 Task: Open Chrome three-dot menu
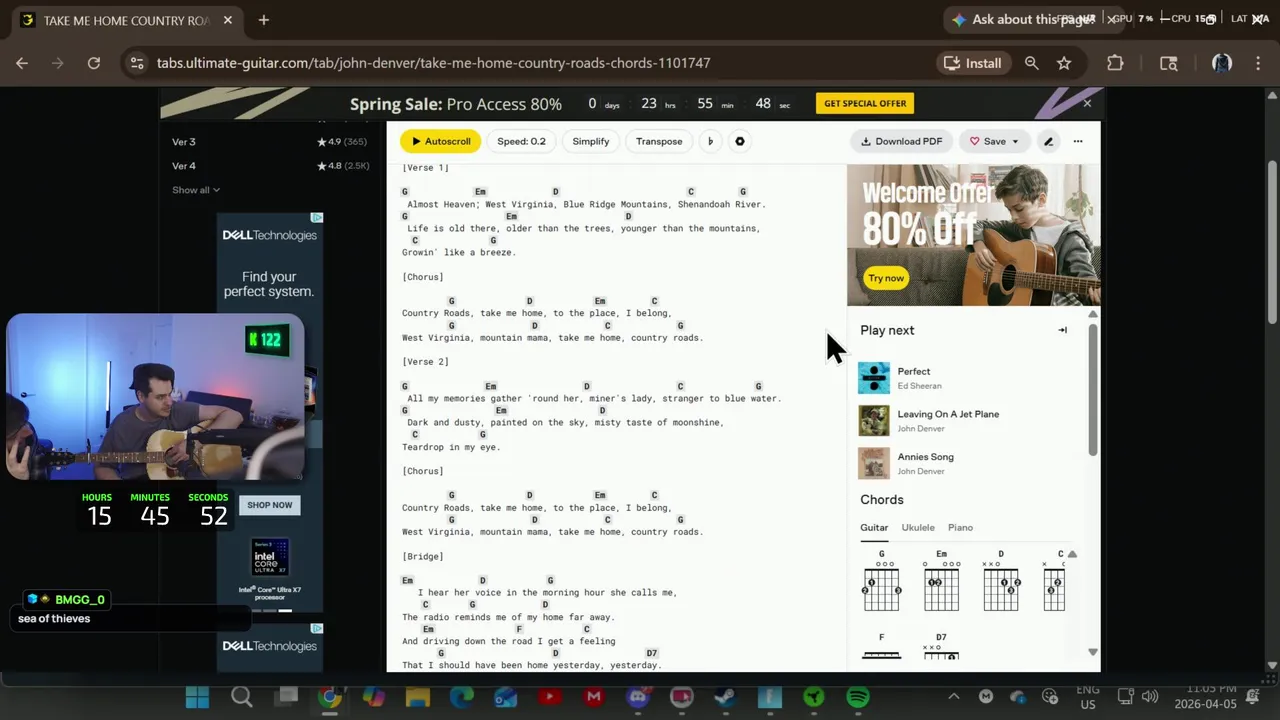pos(1257,63)
